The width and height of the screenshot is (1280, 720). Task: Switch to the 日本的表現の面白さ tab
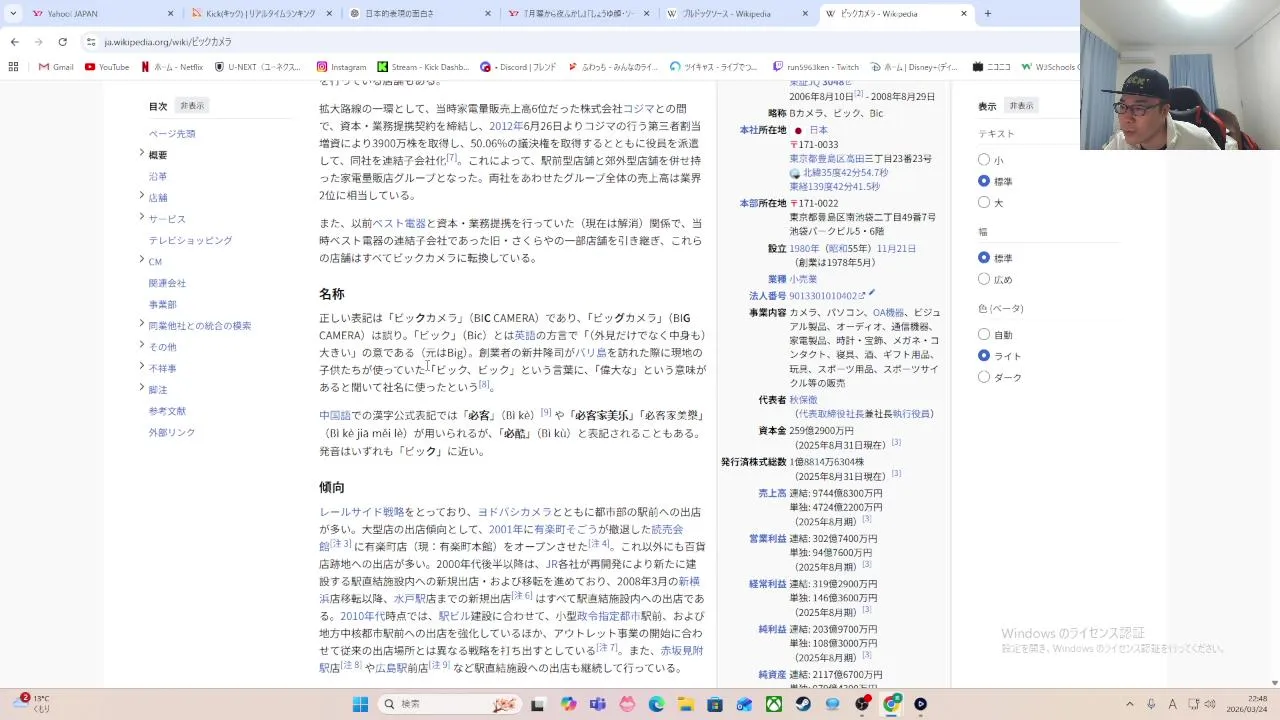[x=420, y=14]
